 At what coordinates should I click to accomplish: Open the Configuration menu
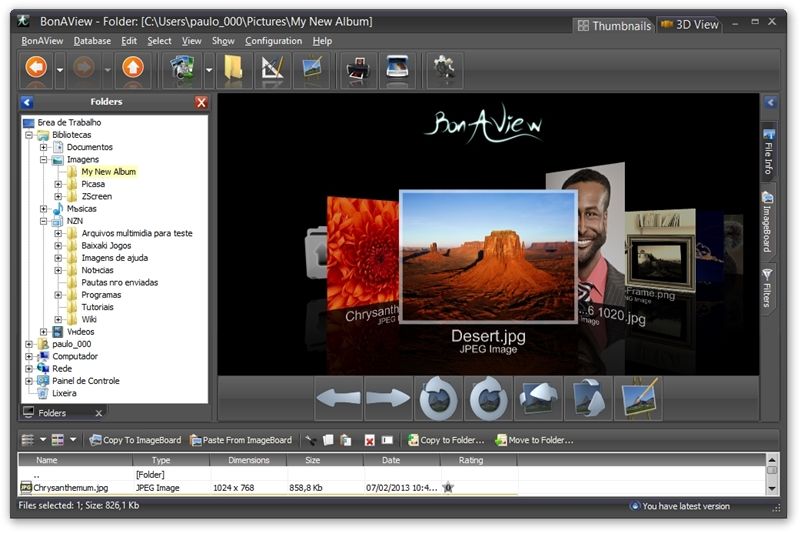click(x=273, y=41)
